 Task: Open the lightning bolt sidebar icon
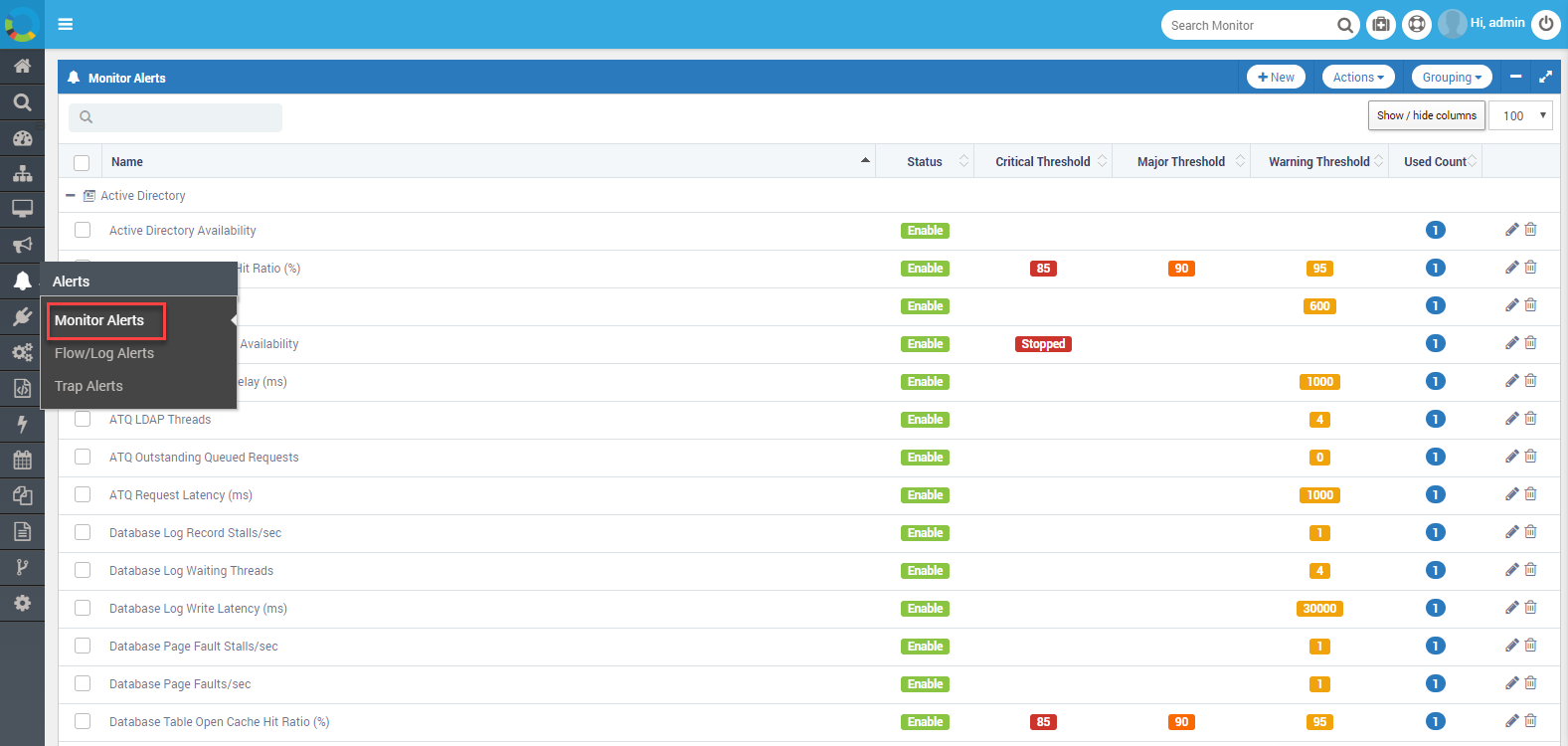(x=22, y=424)
